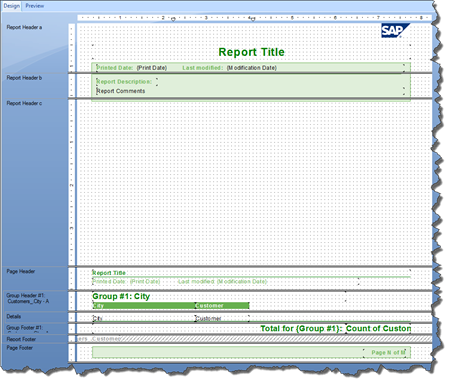Screen dimensions: 451x384
Task: Click the suppressed Report Footer hatched area
Action: pyautogui.click(x=254, y=339)
